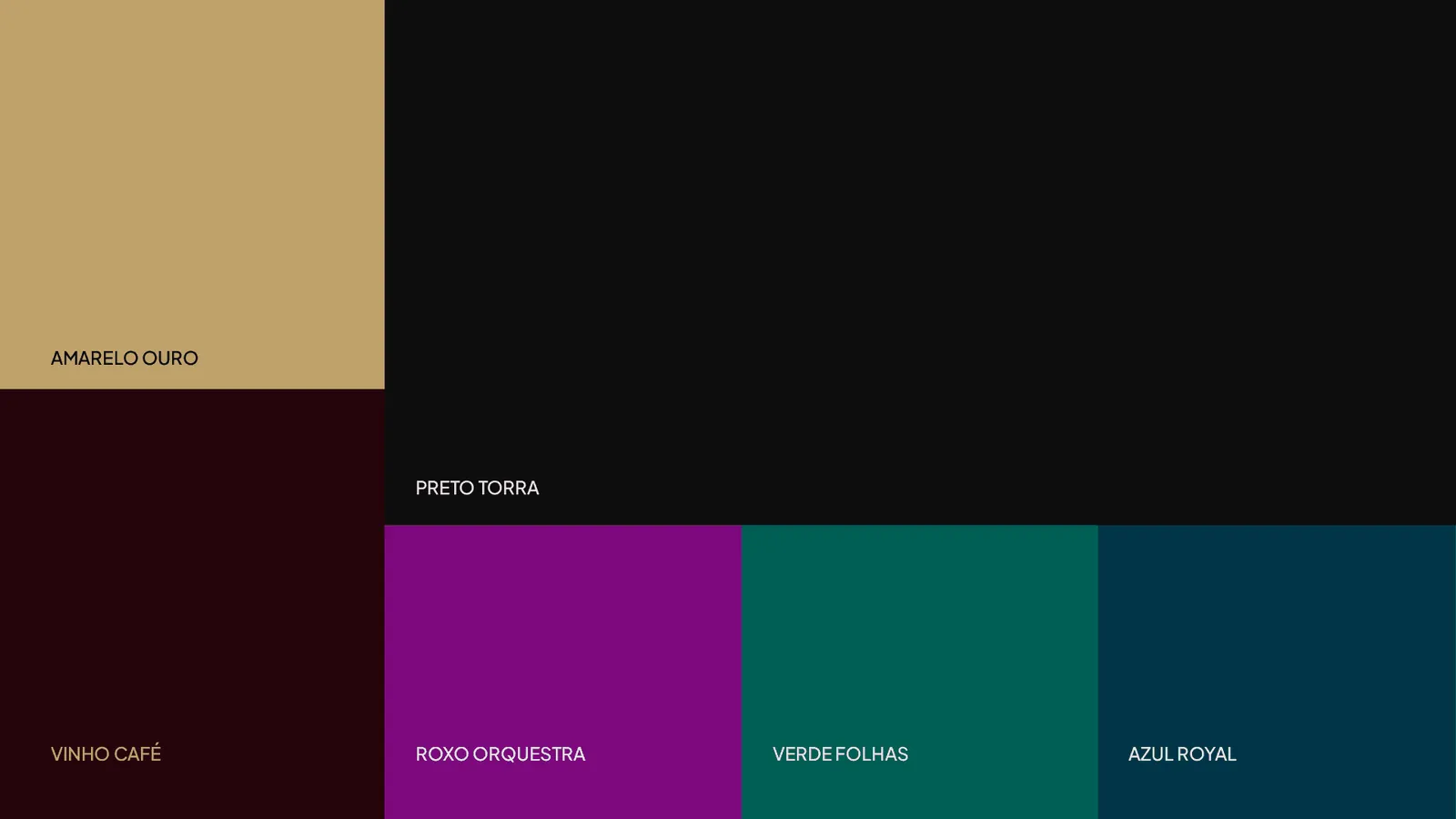Click the AMARELO OURO label

[x=125, y=359]
